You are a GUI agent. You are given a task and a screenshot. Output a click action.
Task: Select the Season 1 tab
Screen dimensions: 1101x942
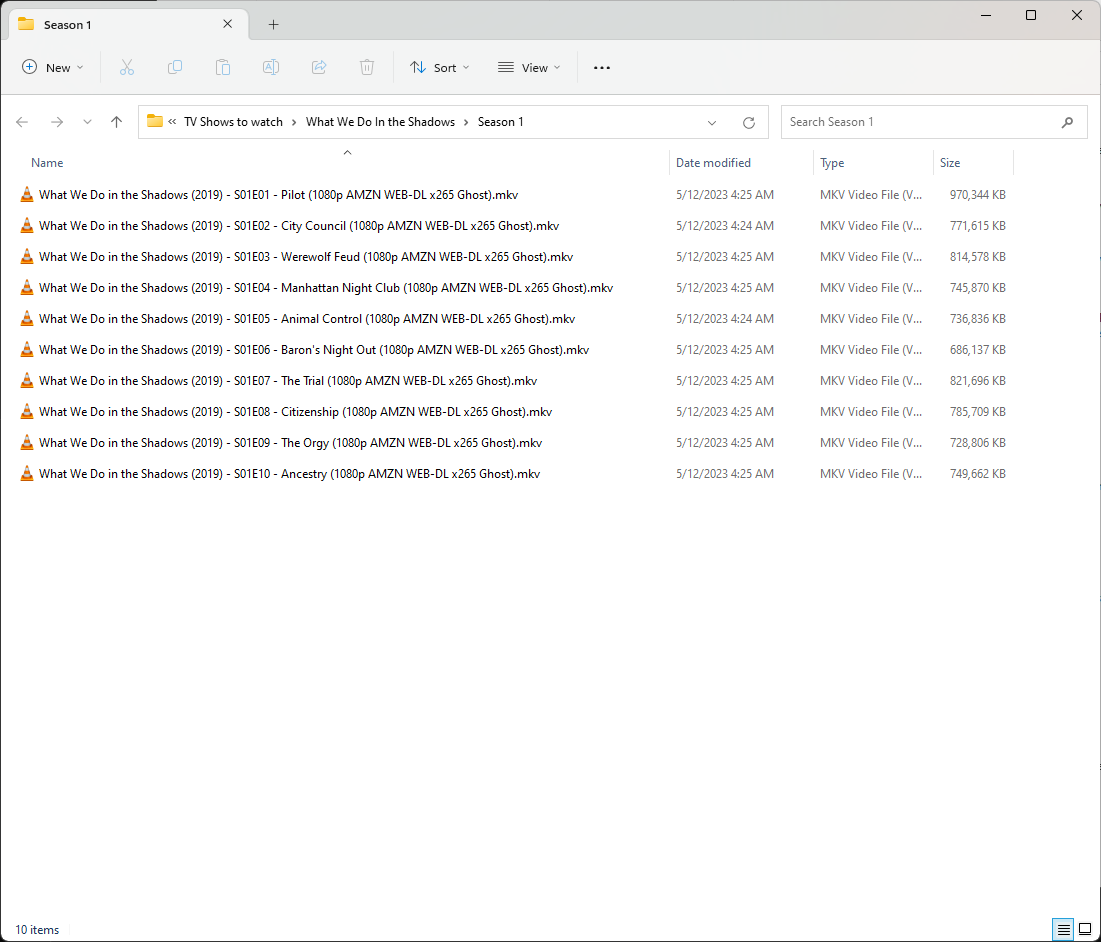[x=128, y=25]
